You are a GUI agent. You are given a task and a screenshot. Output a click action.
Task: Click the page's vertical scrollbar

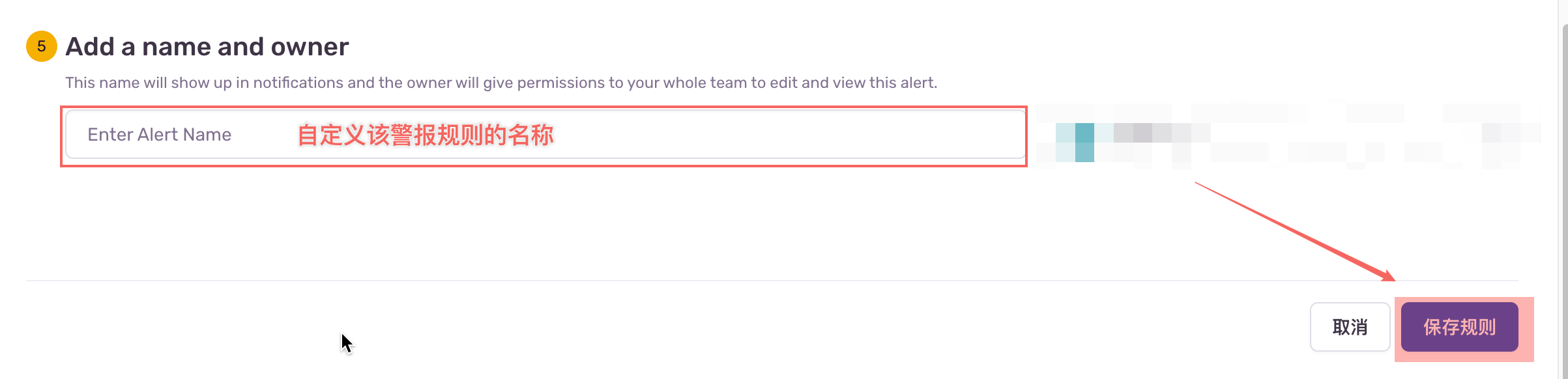pyautogui.click(x=1565, y=195)
